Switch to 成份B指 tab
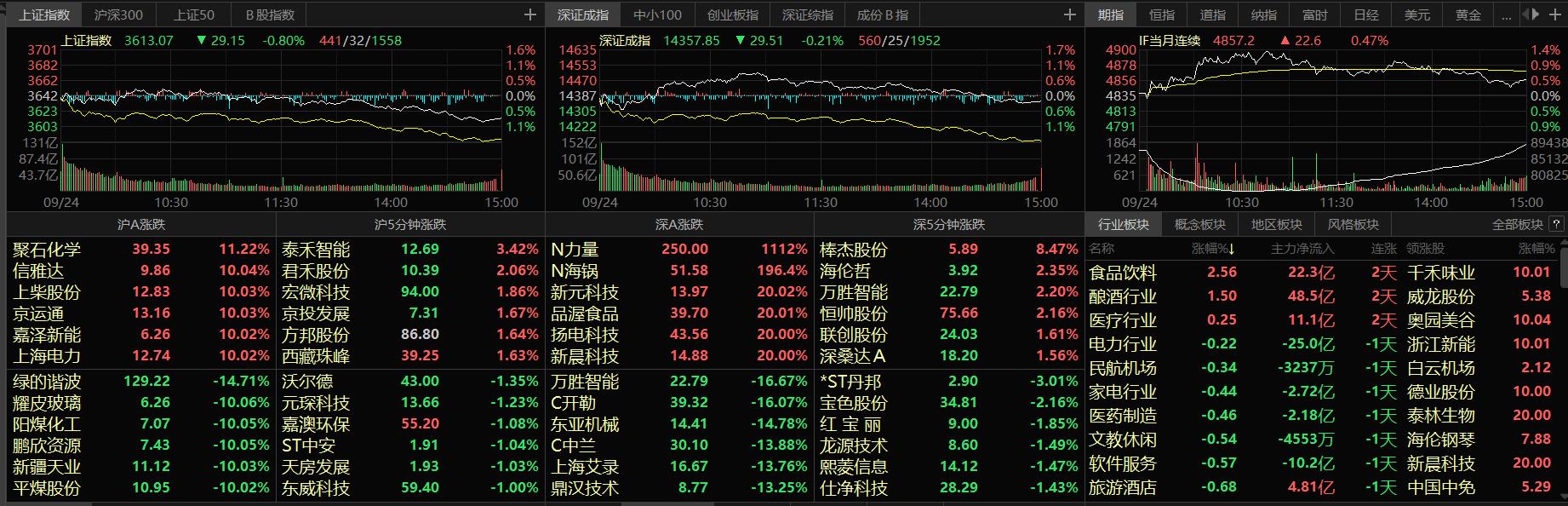 tap(883, 14)
